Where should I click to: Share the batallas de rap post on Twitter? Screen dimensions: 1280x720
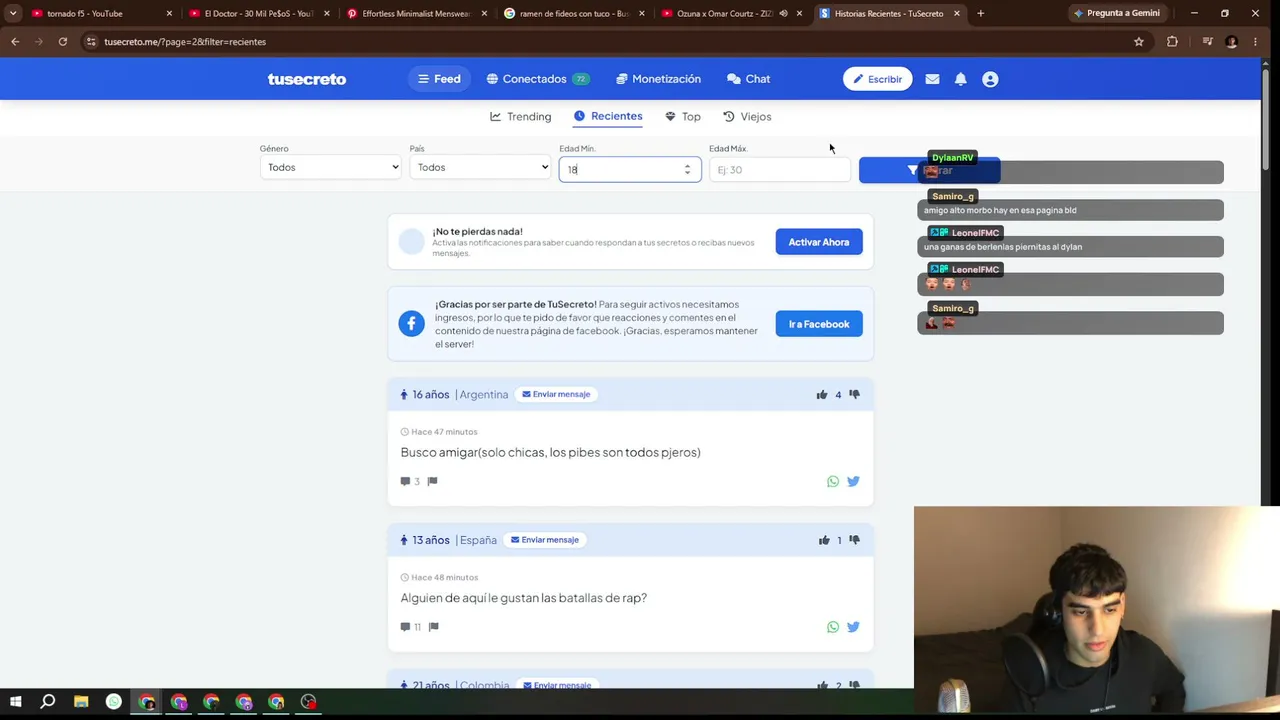pos(853,627)
